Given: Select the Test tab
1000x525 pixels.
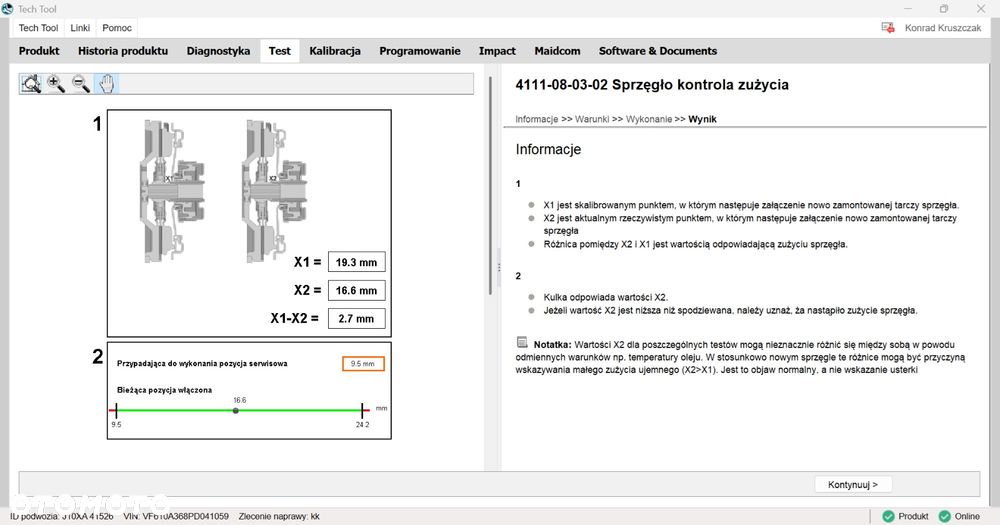Looking at the screenshot, I should click(x=279, y=51).
